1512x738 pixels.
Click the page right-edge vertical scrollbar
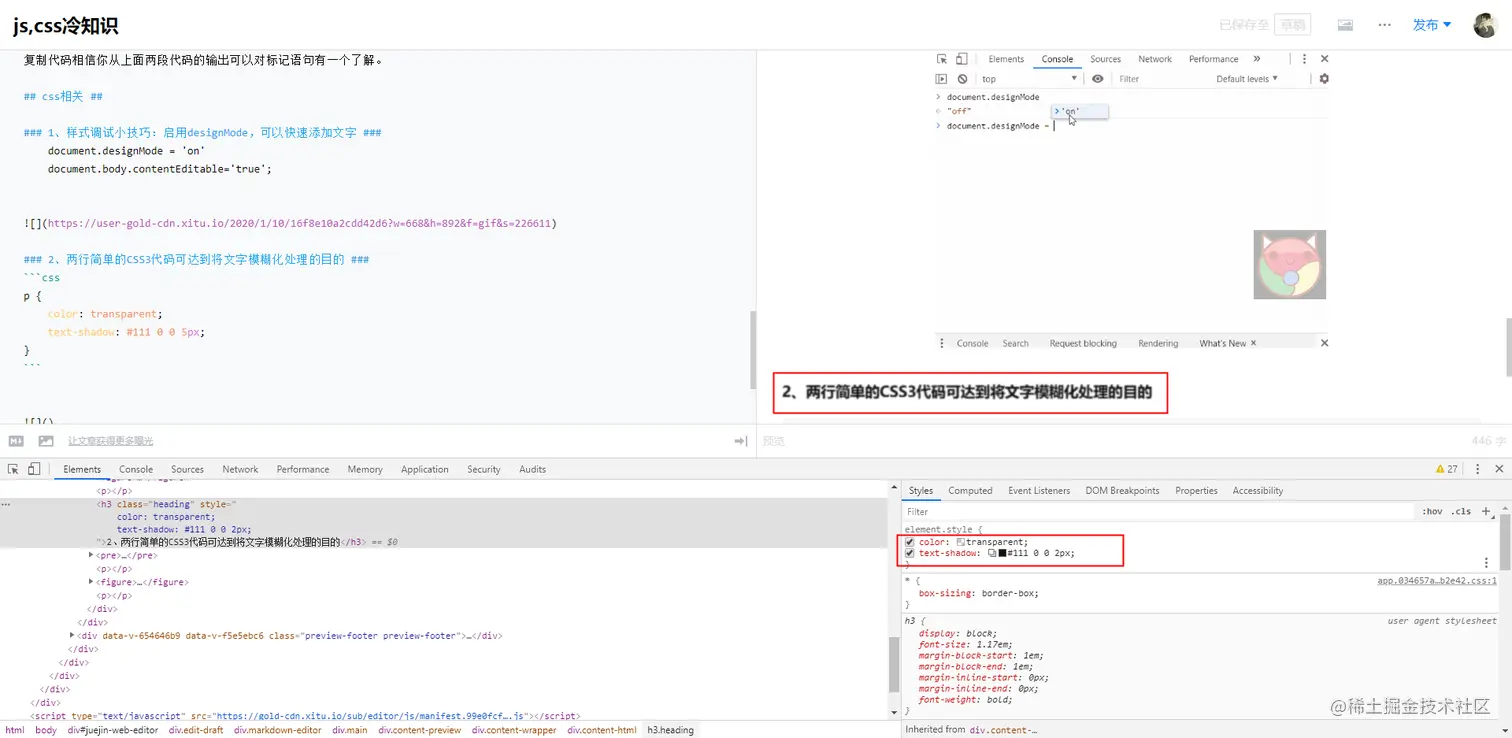(1507, 345)
